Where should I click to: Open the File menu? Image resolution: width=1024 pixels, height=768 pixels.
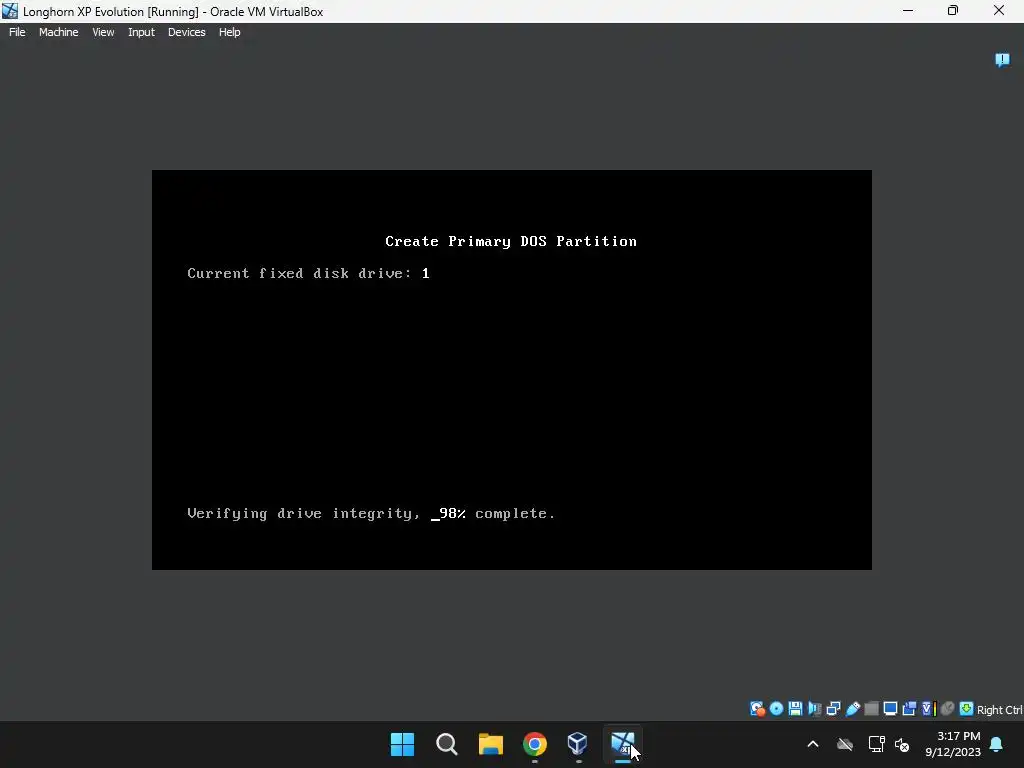(17, 32)
